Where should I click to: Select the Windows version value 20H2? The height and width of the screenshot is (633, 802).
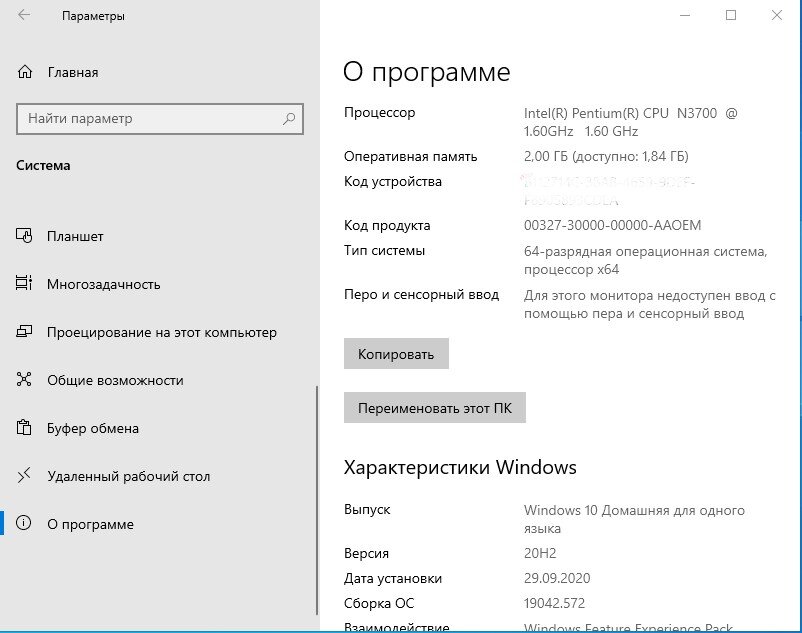(541, 553)
